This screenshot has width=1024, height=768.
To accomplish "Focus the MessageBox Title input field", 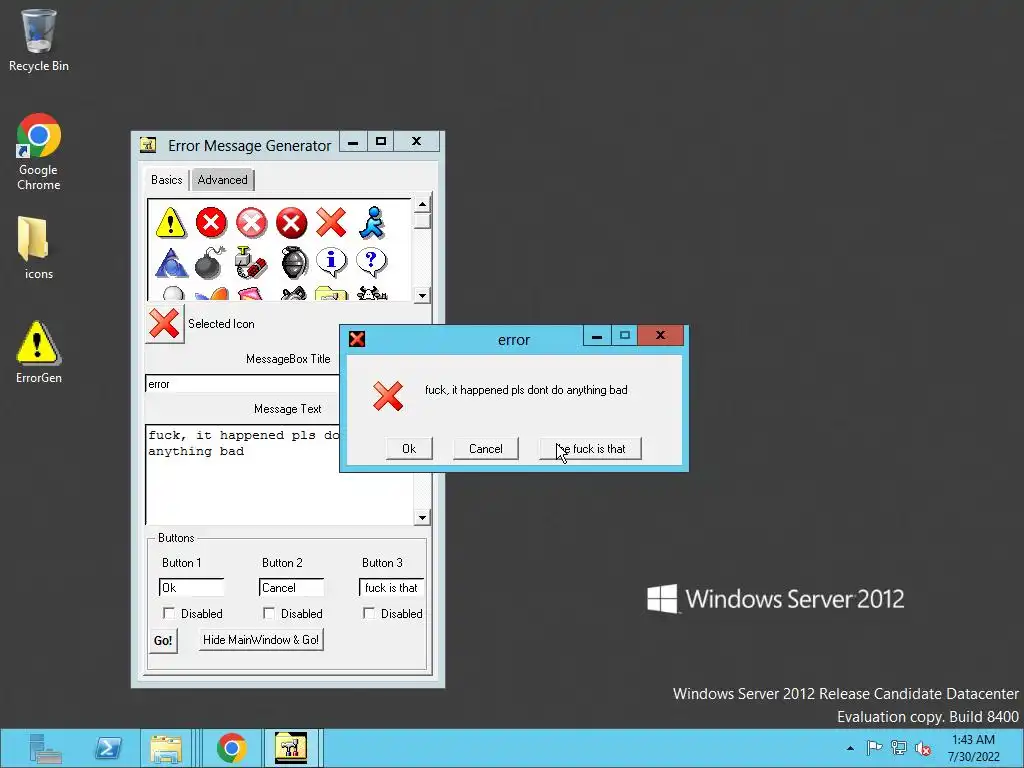I will (242, 384).
